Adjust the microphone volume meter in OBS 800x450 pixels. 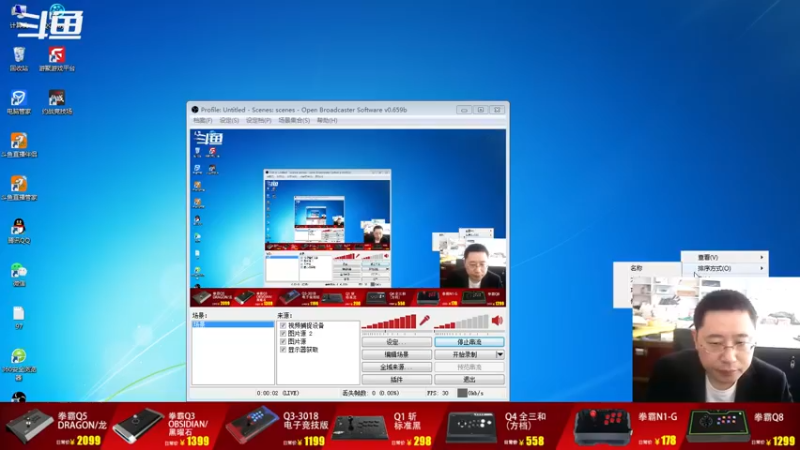click(389, 321)
